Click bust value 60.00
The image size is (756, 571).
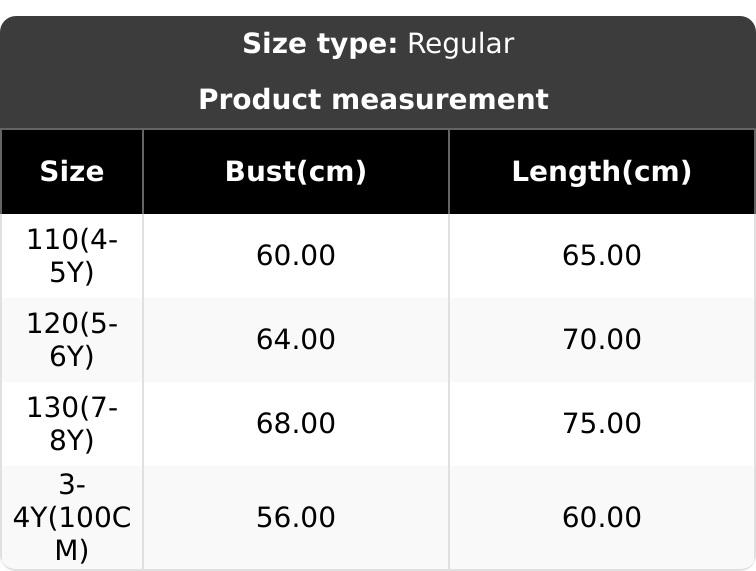point(296,256)
